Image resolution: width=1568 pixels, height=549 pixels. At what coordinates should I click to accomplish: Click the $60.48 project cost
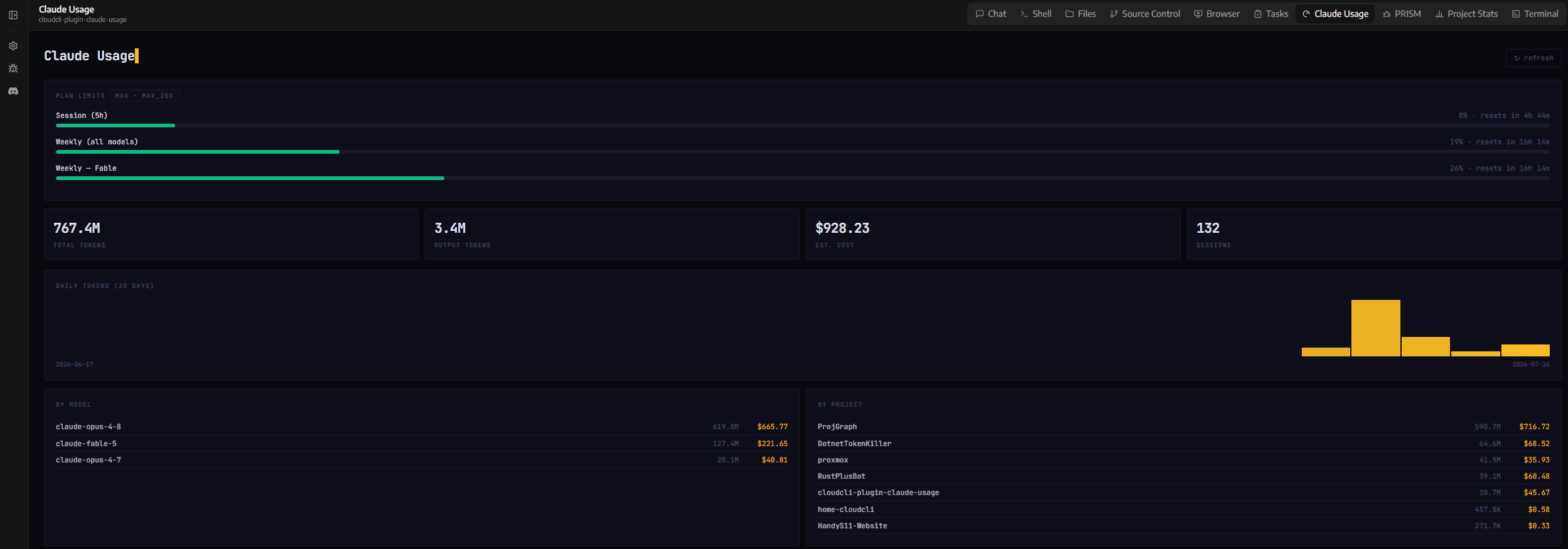[x=1537, y=476]
